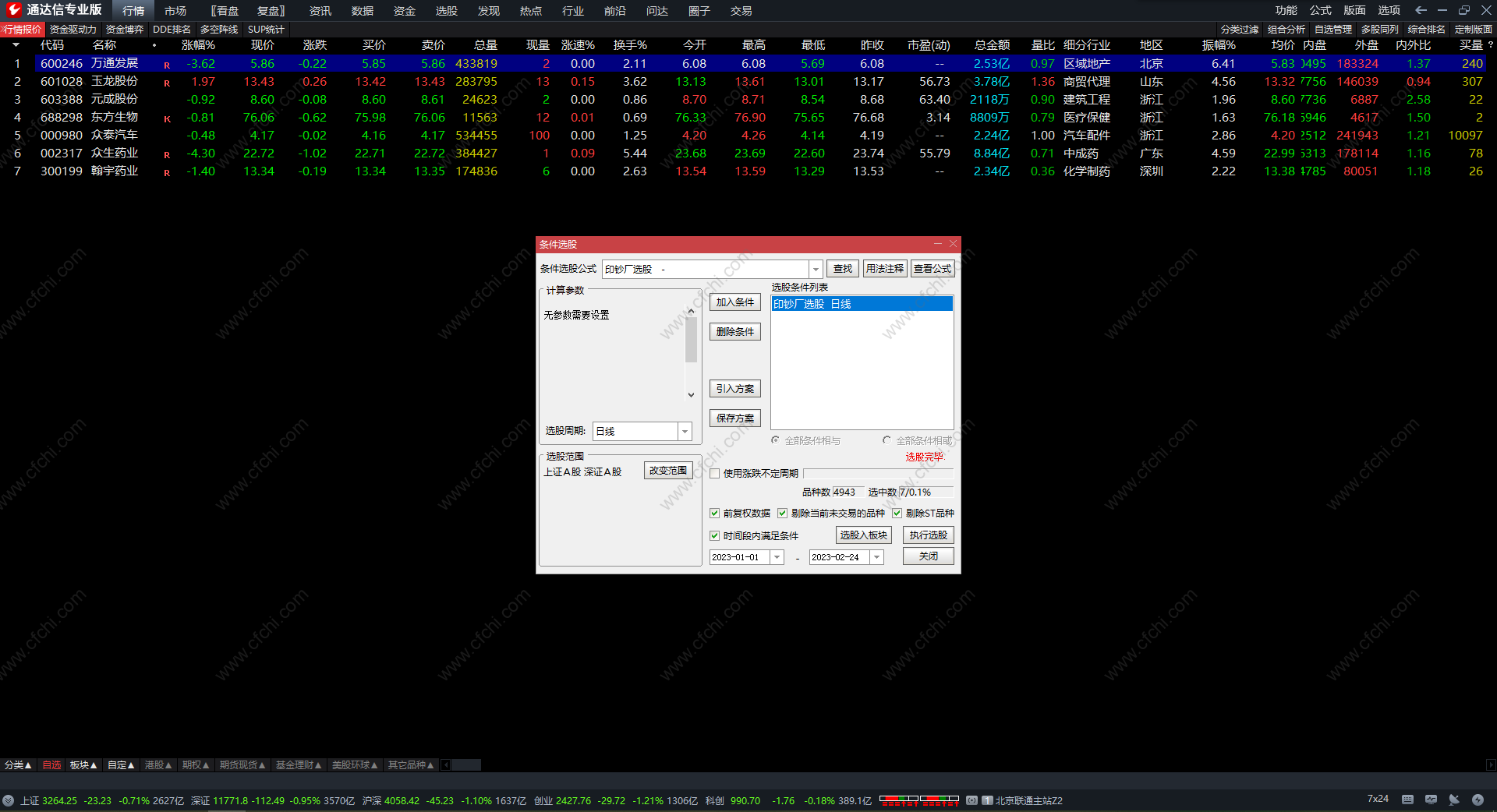Open 综合排名 toolbar tab
Image resolution: width=1497 pixels, height=812 pixels.
click(x=1426, y=29)
